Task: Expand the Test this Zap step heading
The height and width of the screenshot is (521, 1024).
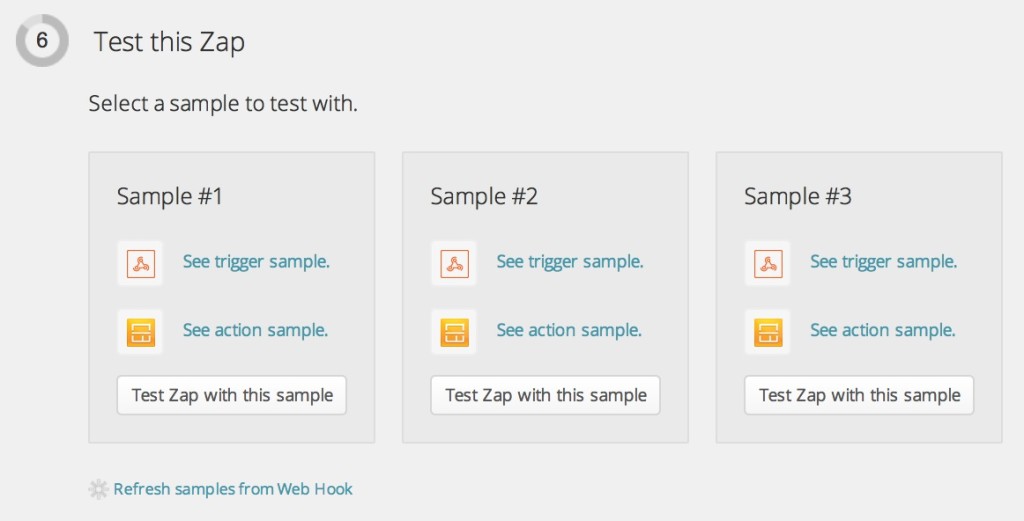Action: pyautogui.click(x=169, y=42)
